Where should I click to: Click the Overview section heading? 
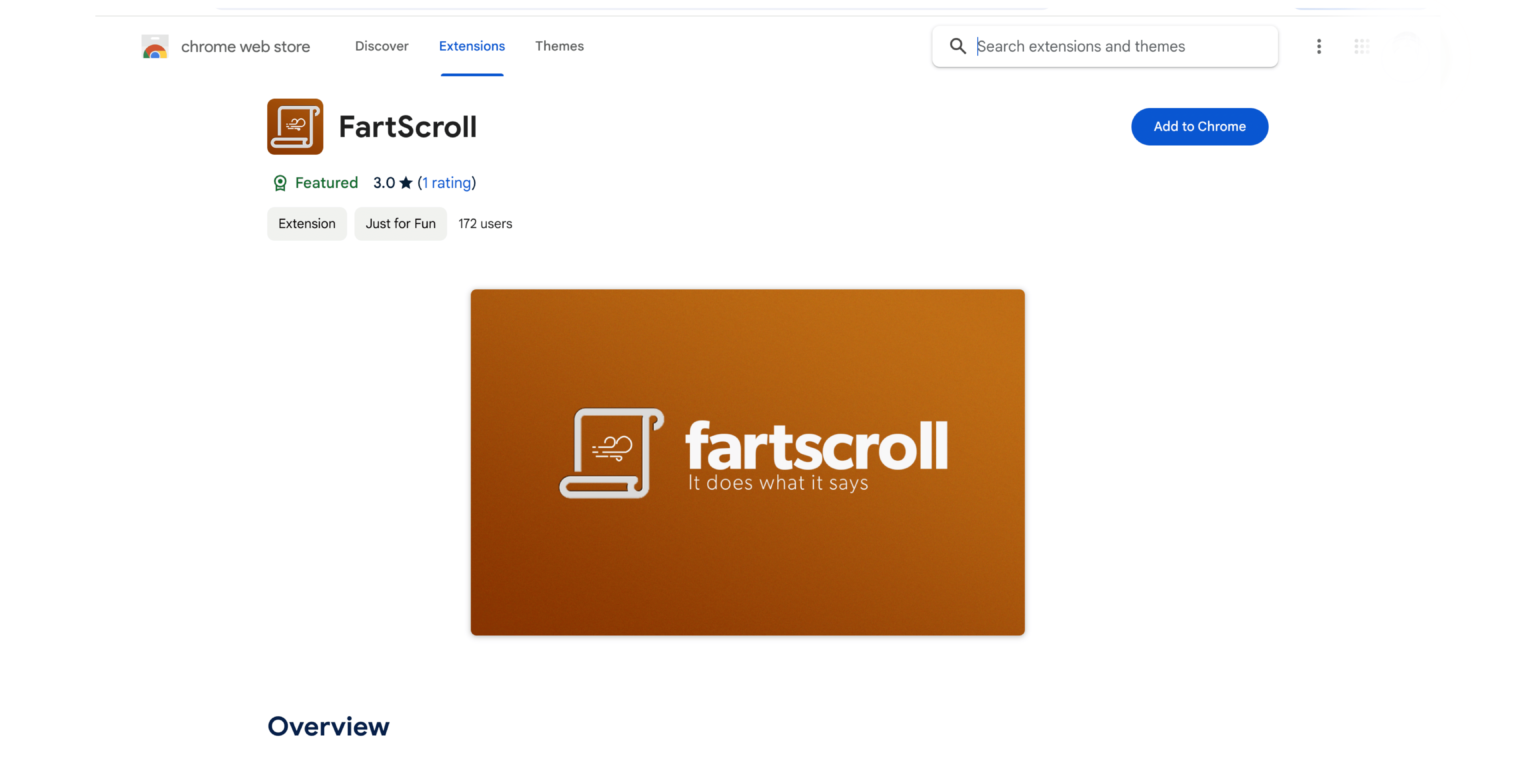[x=328, y=727]
